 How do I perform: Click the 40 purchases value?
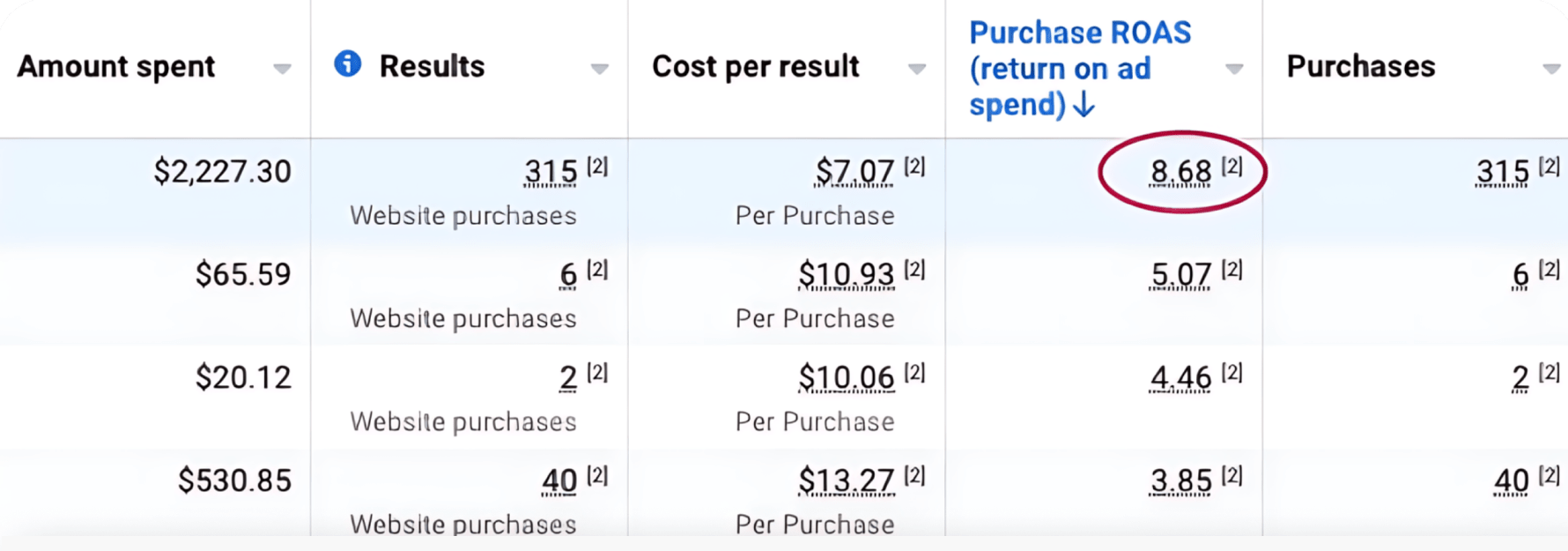pos(1512,480)
